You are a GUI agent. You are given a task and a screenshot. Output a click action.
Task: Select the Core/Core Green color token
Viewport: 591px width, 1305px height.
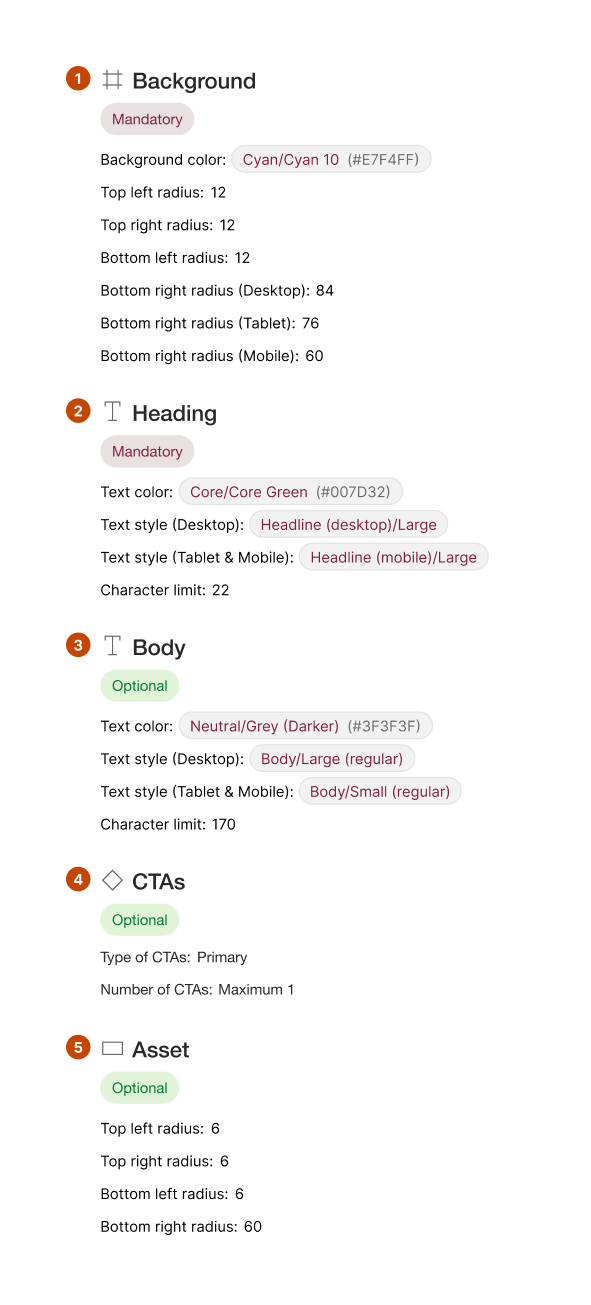291,492
